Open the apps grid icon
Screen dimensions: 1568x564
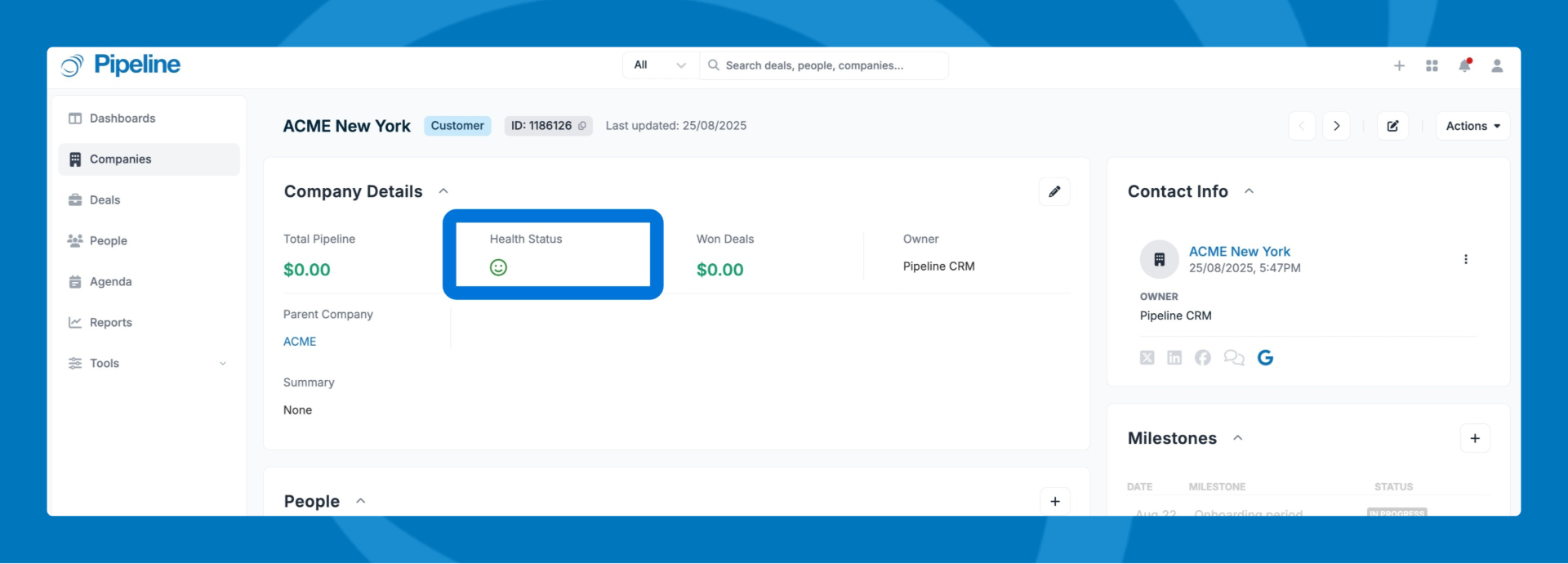pos(1432,65)
